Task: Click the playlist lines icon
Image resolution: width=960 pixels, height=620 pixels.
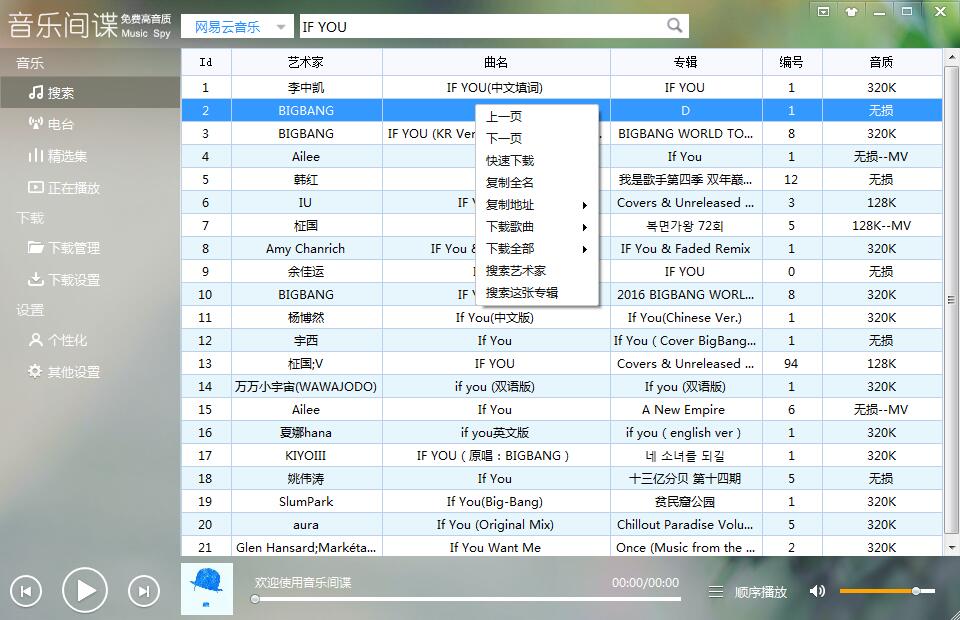Action: pyautogui.click(x=715, y=592)
